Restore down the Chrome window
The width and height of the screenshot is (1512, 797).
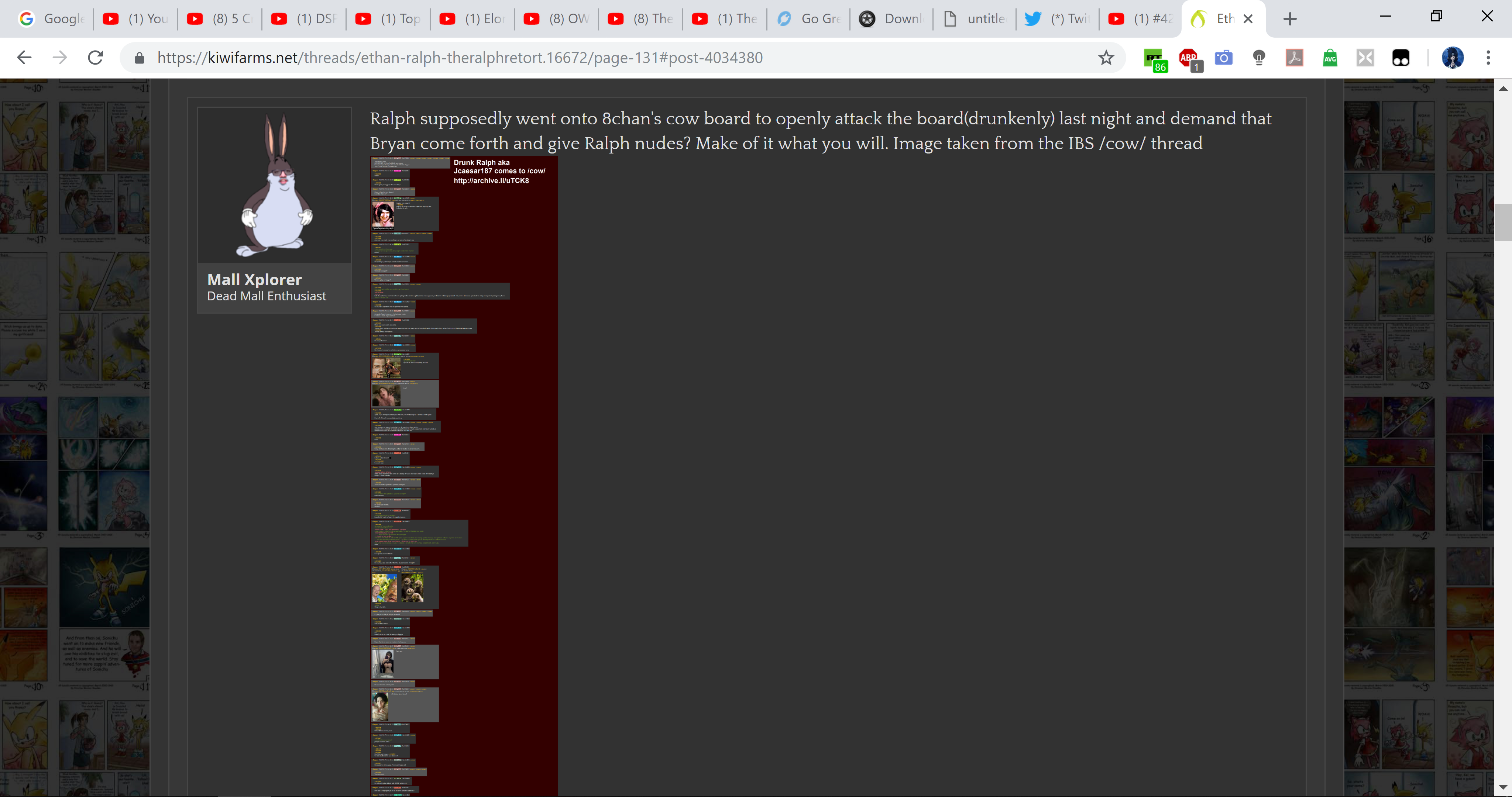(1436, 16)
